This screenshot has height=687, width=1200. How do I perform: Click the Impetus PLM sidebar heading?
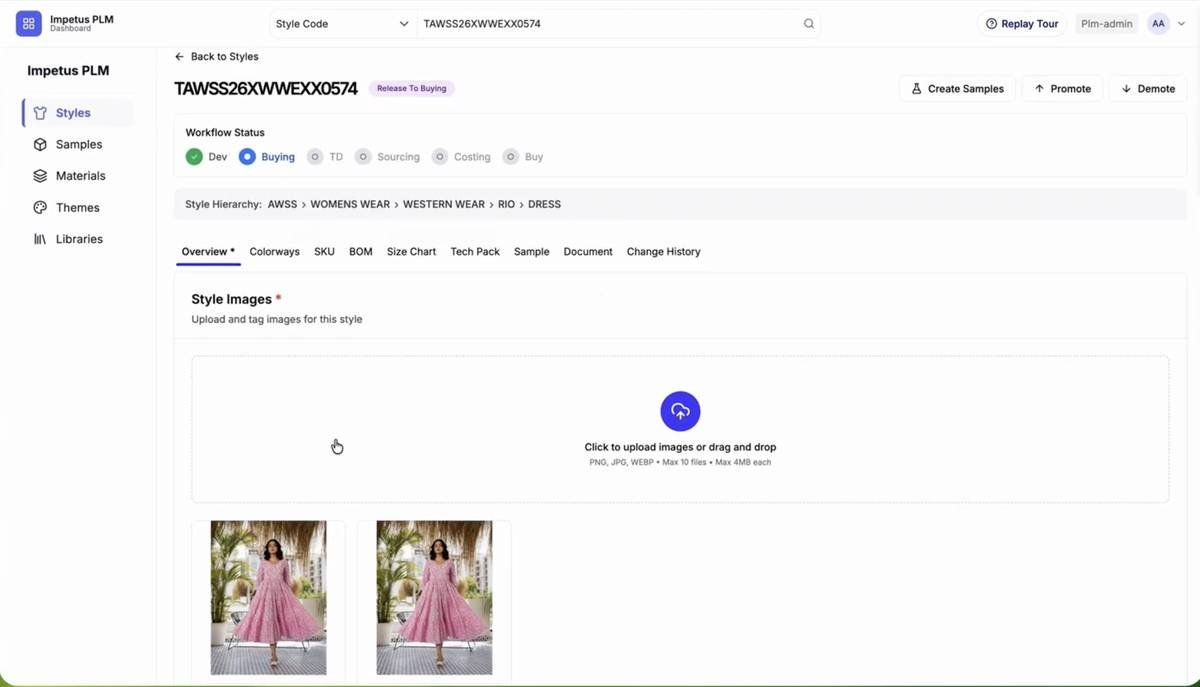(68, 71)
